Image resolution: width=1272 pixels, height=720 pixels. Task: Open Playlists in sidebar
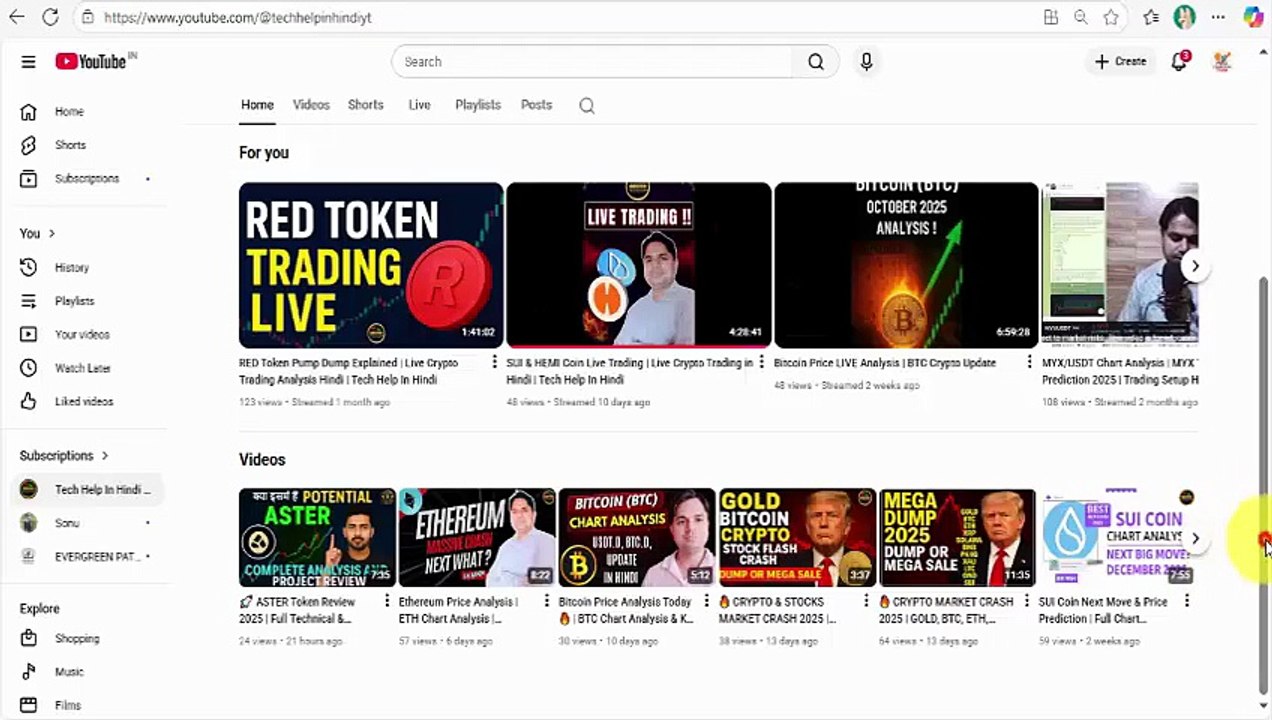click(x=86, y=301)
